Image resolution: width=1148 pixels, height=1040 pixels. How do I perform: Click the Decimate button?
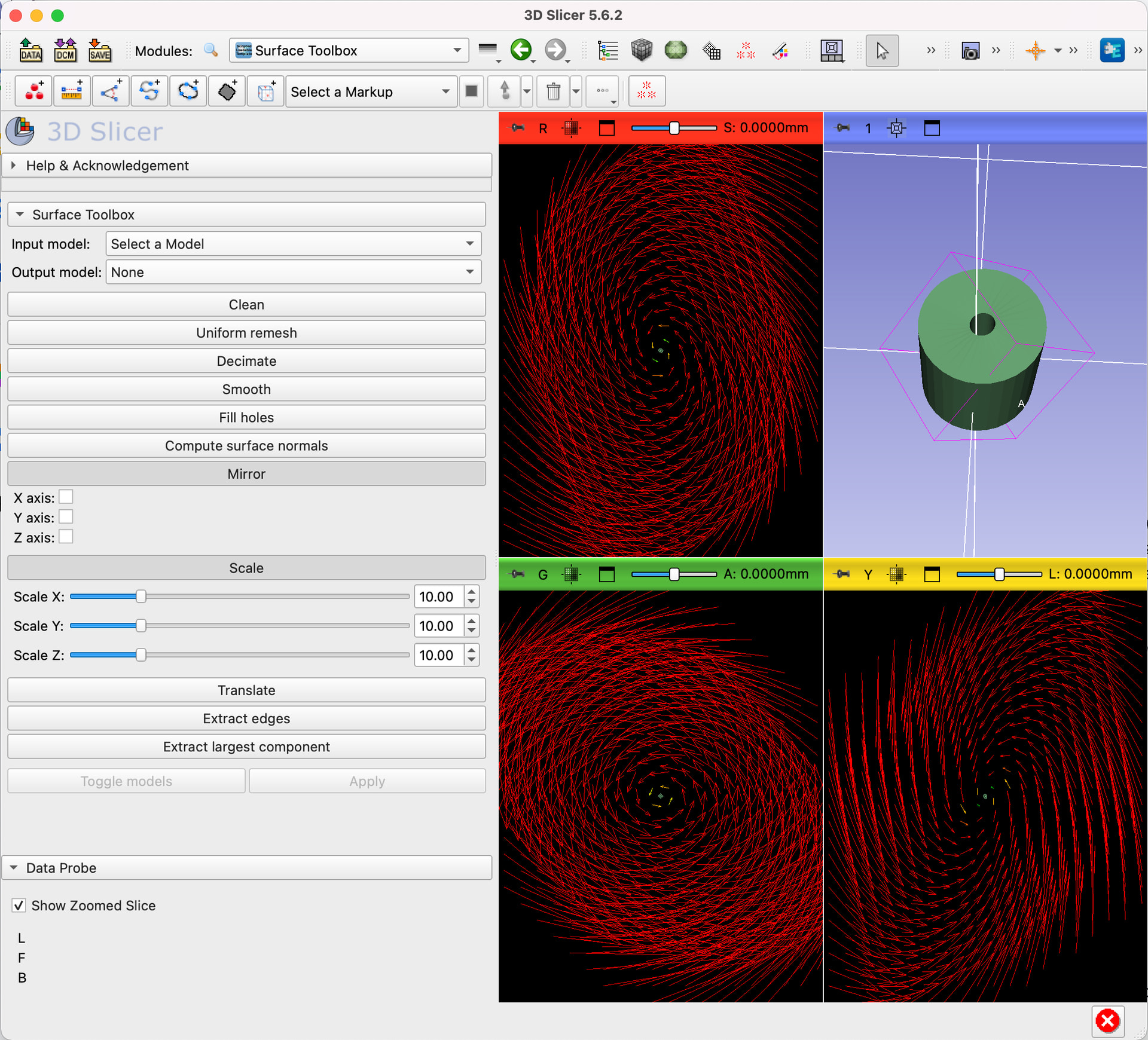246,361
